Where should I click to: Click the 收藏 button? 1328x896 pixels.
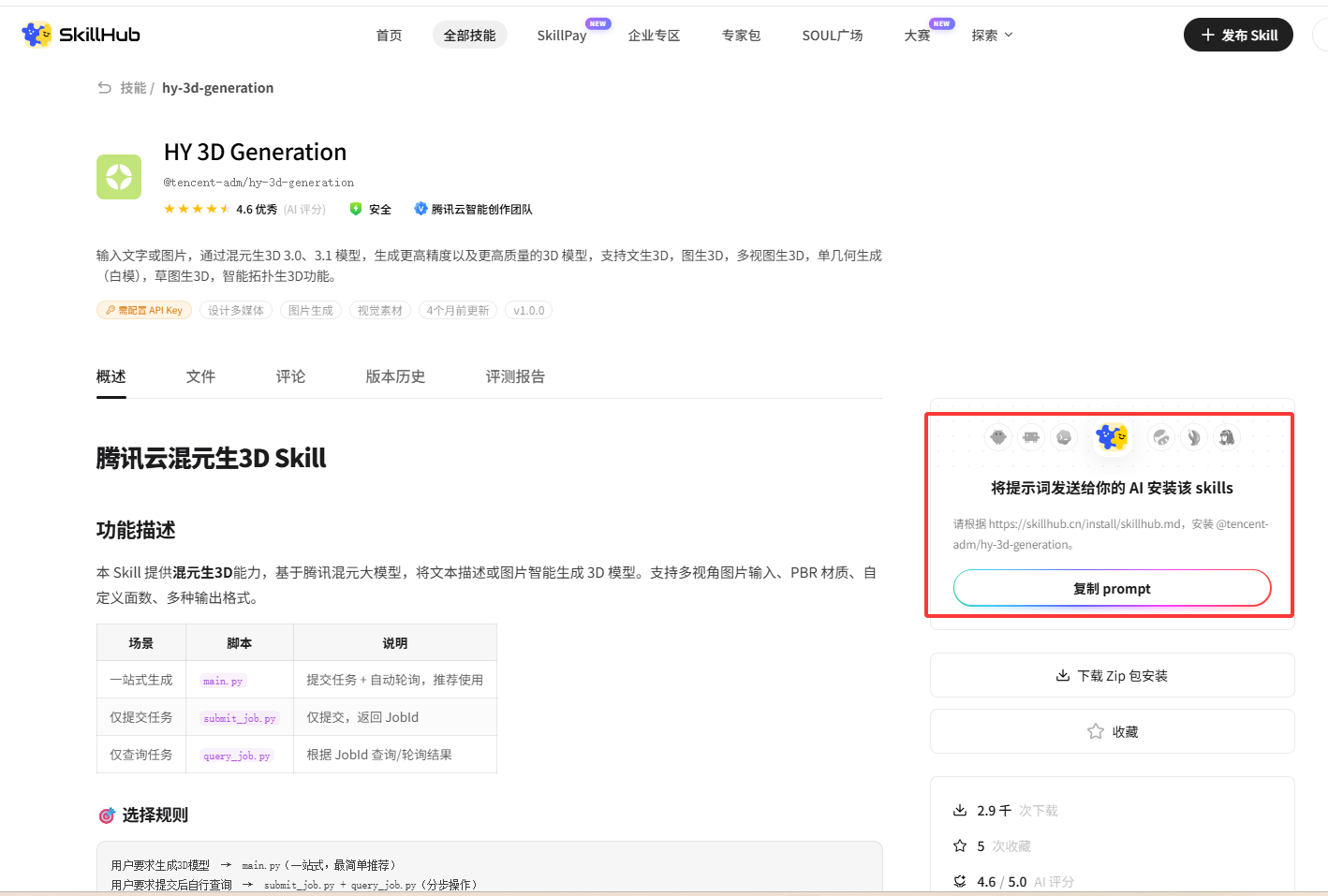(1112, 731)
